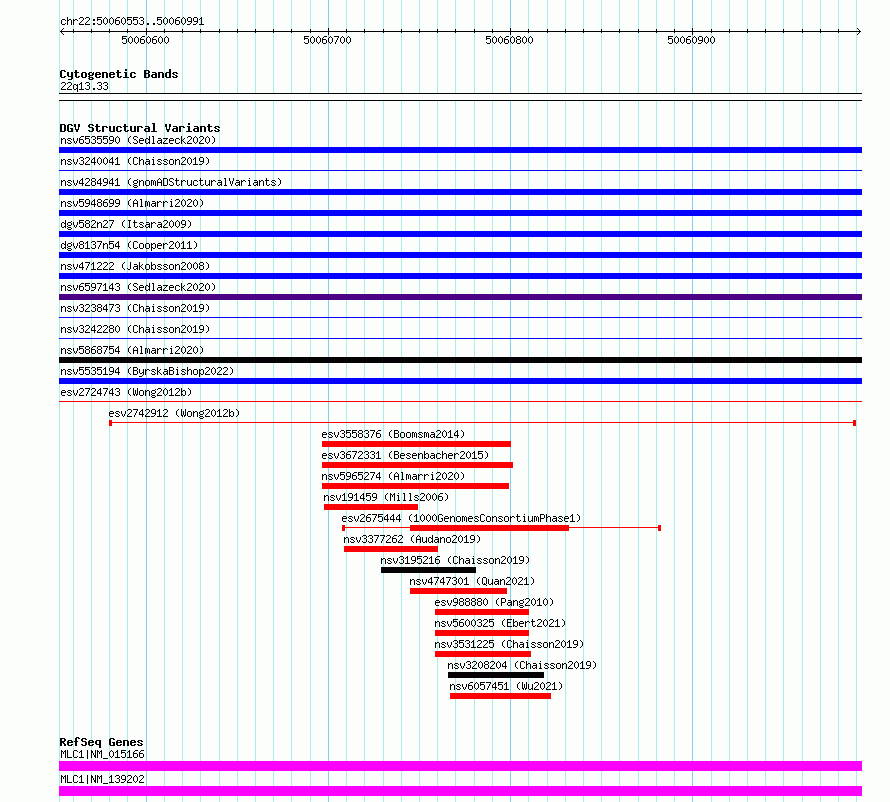Open nsv6057451 (Wu2021) variant label

pyautogui.click(x=506, y=686)
